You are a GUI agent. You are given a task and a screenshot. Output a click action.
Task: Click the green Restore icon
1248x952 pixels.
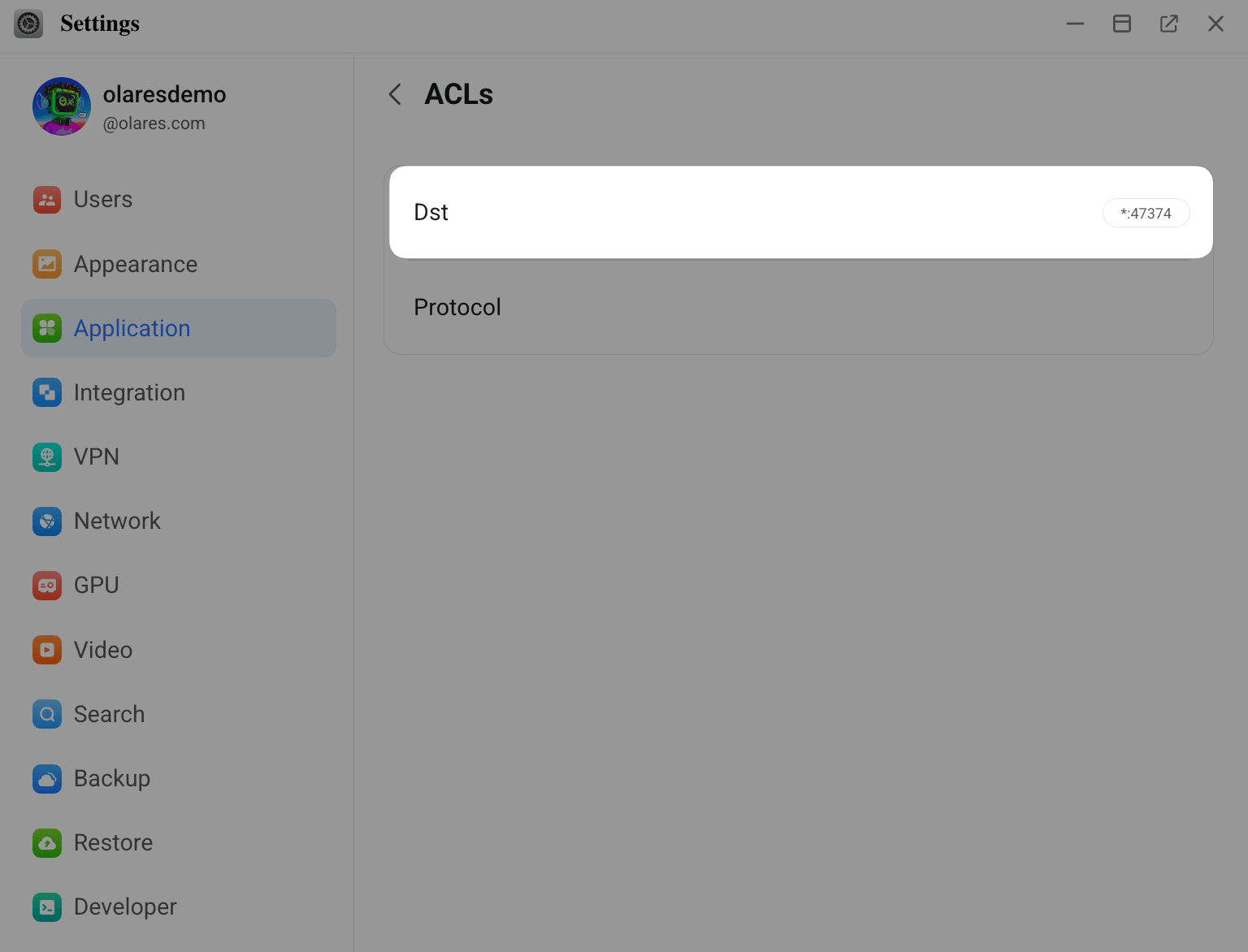point(47,842)
